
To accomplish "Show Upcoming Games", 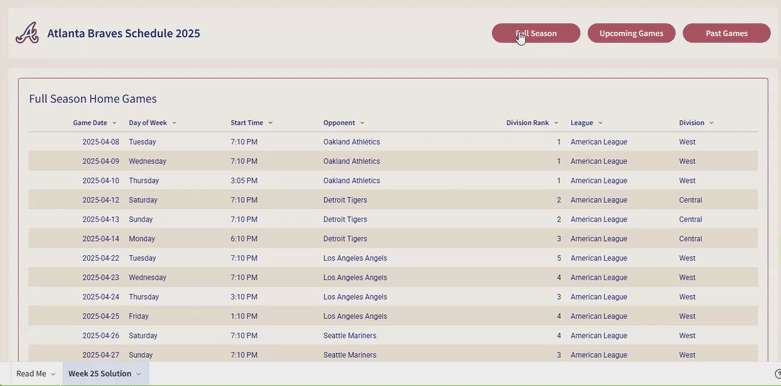I will coord(631,33).
